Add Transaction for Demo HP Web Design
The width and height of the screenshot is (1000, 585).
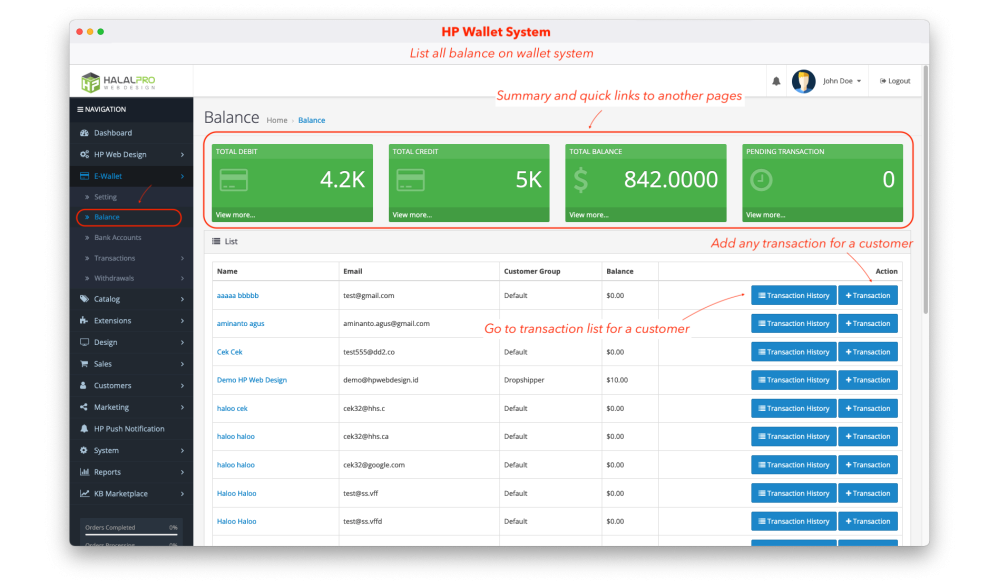867,380
